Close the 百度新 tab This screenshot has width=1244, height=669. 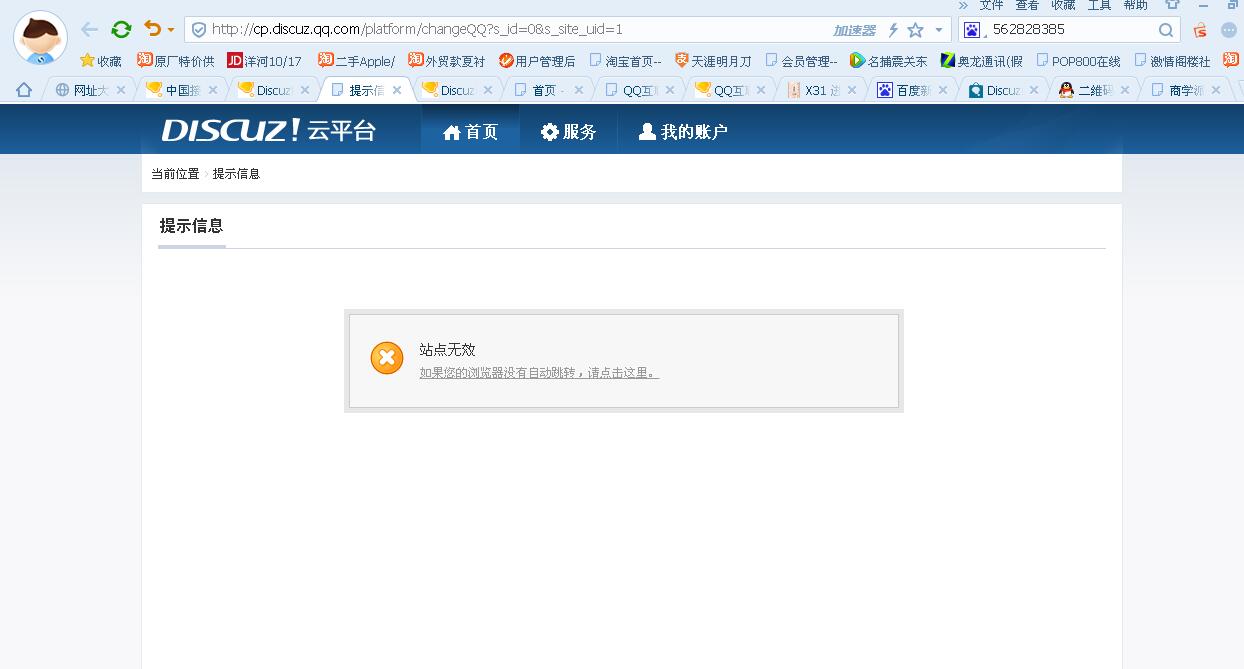pyautogui.click(x=944, y=90)
